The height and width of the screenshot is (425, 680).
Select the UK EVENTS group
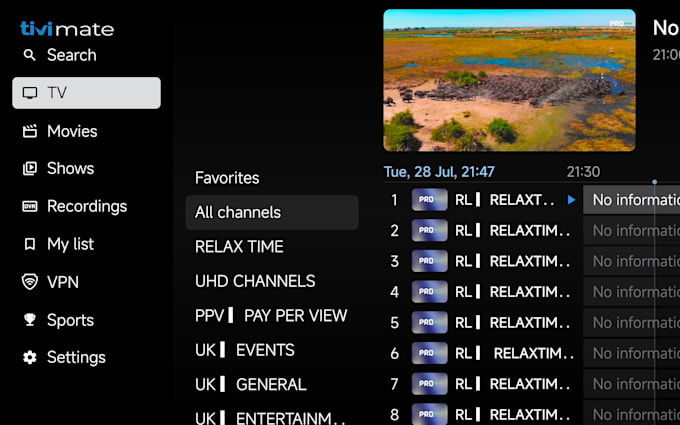(245, 350)
